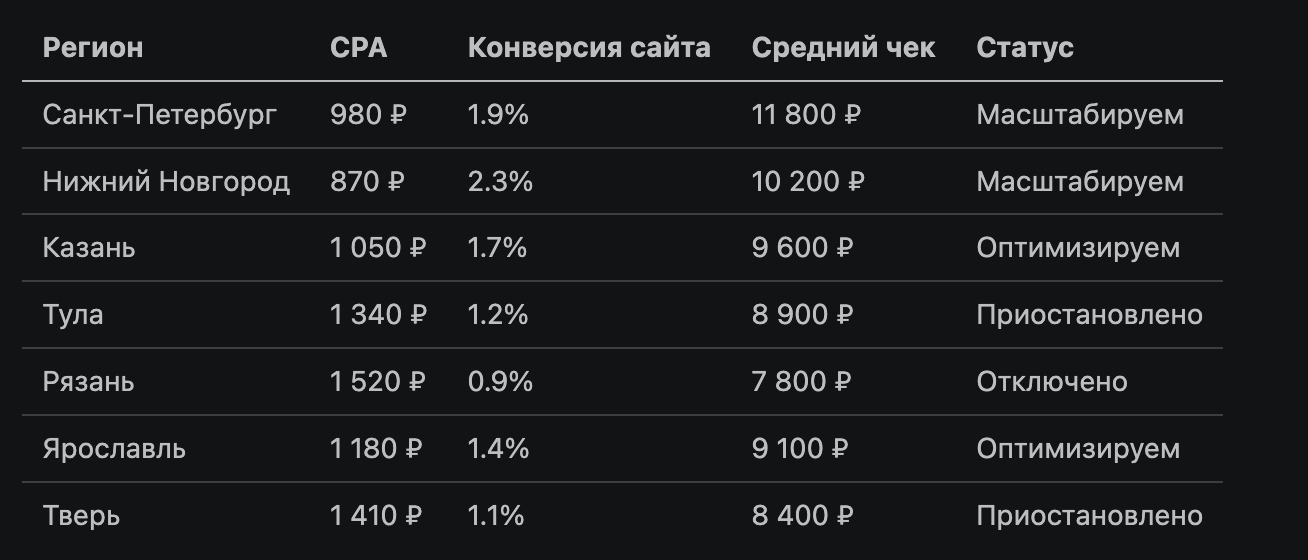Image resolution: width=1308 pixels, height=560 pixels.
Task: Click the CPA column header
Action: click(358, 47)
